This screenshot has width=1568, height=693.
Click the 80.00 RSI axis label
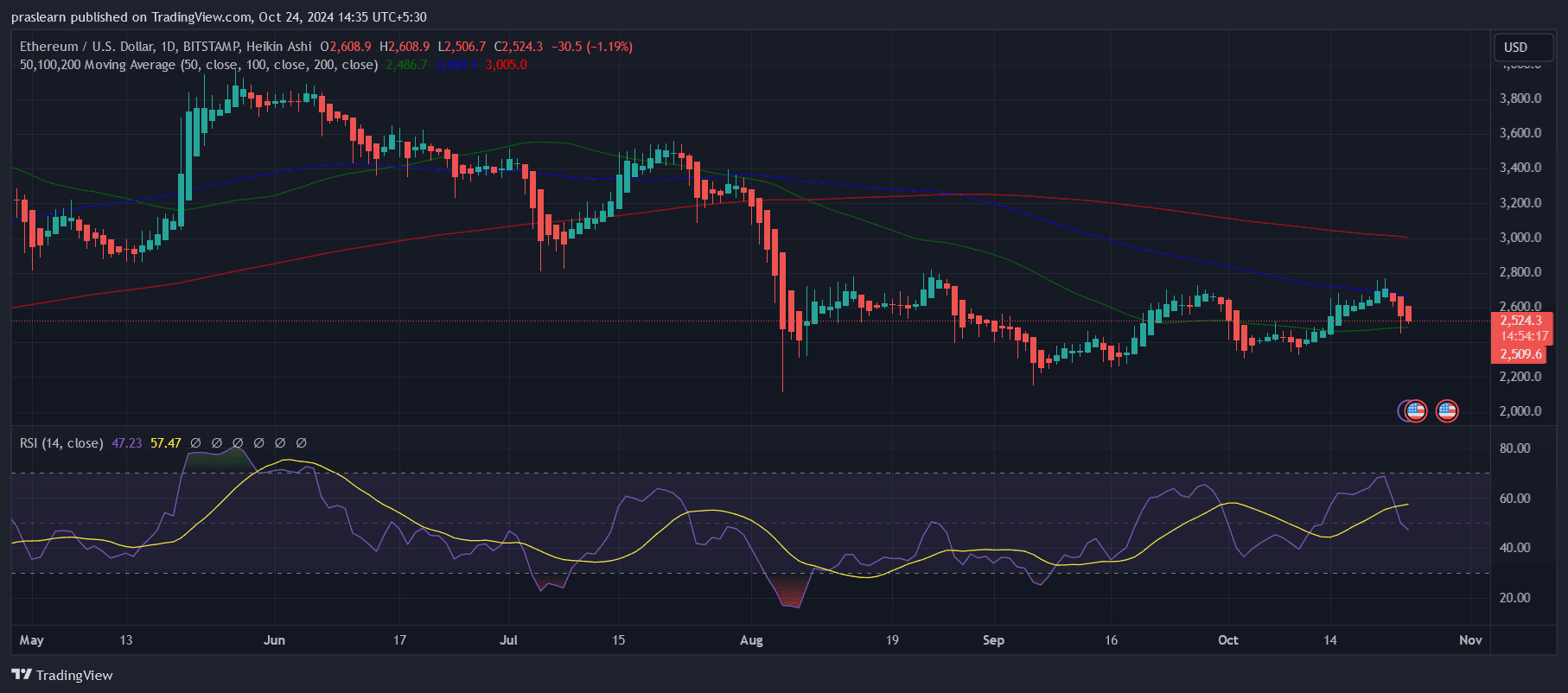[1514, 448]
